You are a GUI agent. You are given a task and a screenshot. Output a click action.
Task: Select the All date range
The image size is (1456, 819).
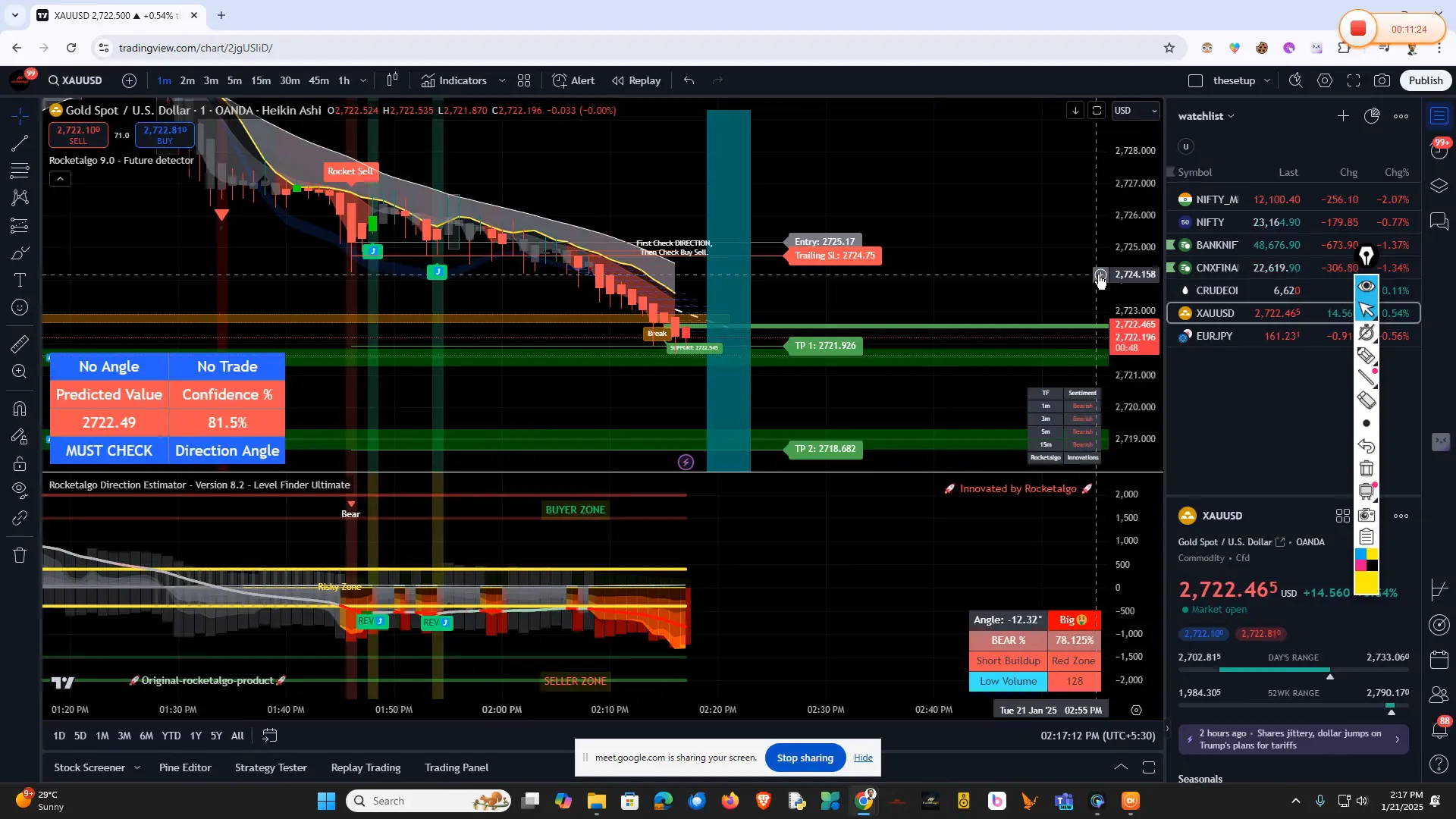click(x=237, y=736)
